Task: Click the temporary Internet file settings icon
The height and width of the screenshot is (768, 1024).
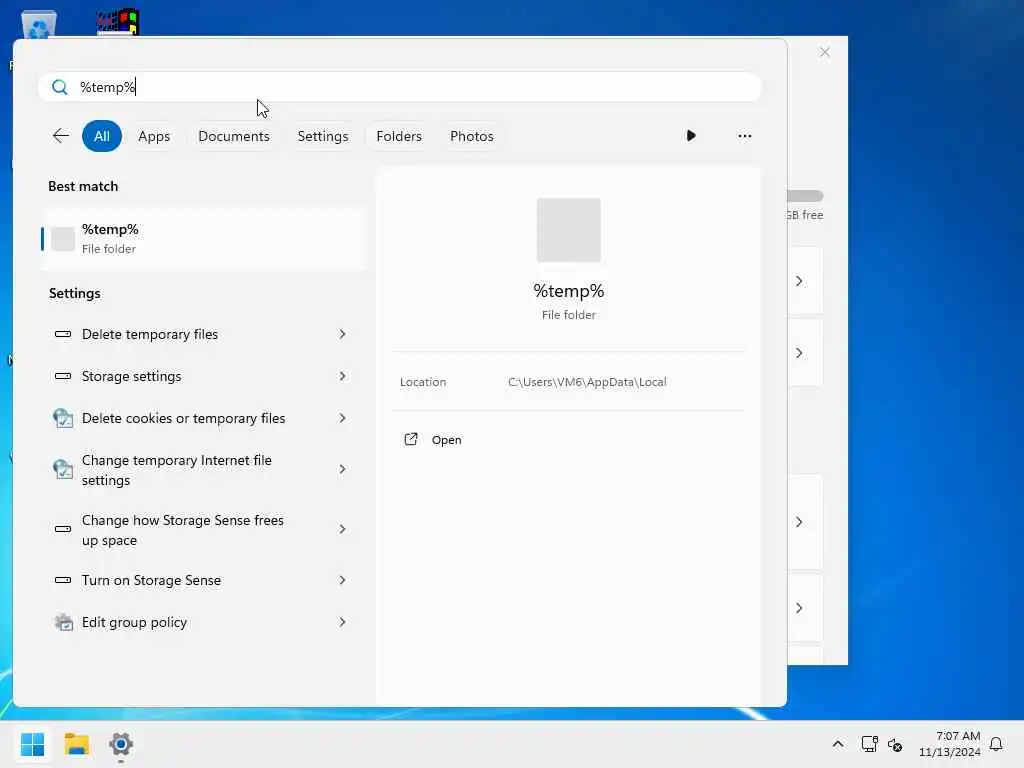Action: point(63,469)
